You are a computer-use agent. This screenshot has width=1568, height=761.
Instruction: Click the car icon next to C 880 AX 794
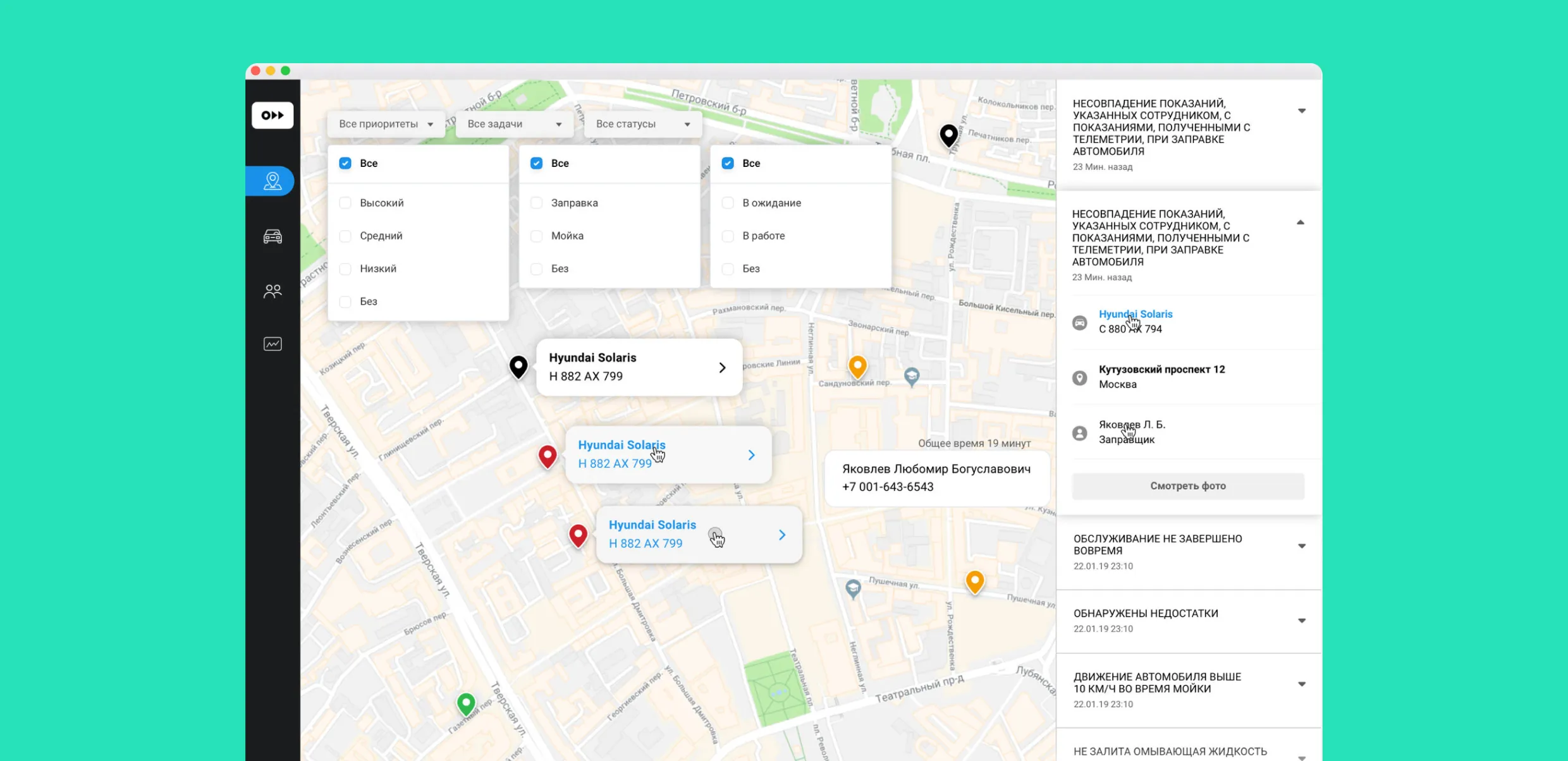click(x=1080, y=322)
